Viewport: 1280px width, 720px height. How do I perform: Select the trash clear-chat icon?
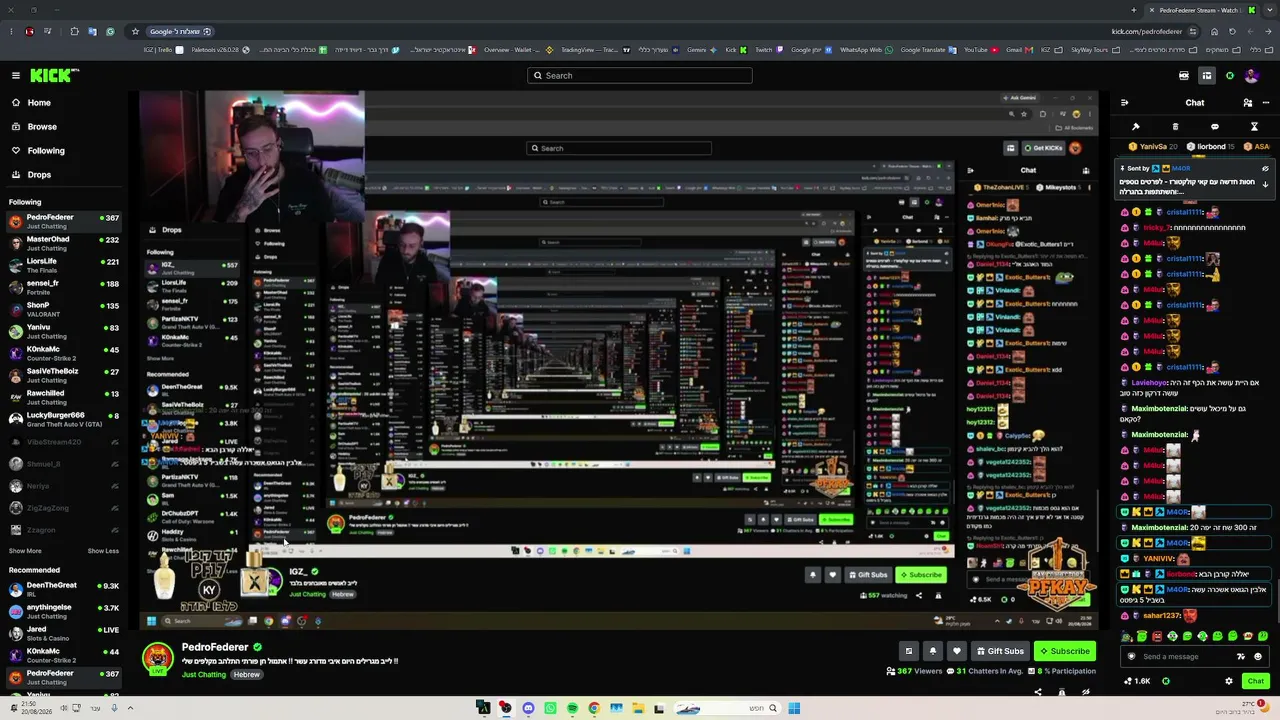point(1175,127)
